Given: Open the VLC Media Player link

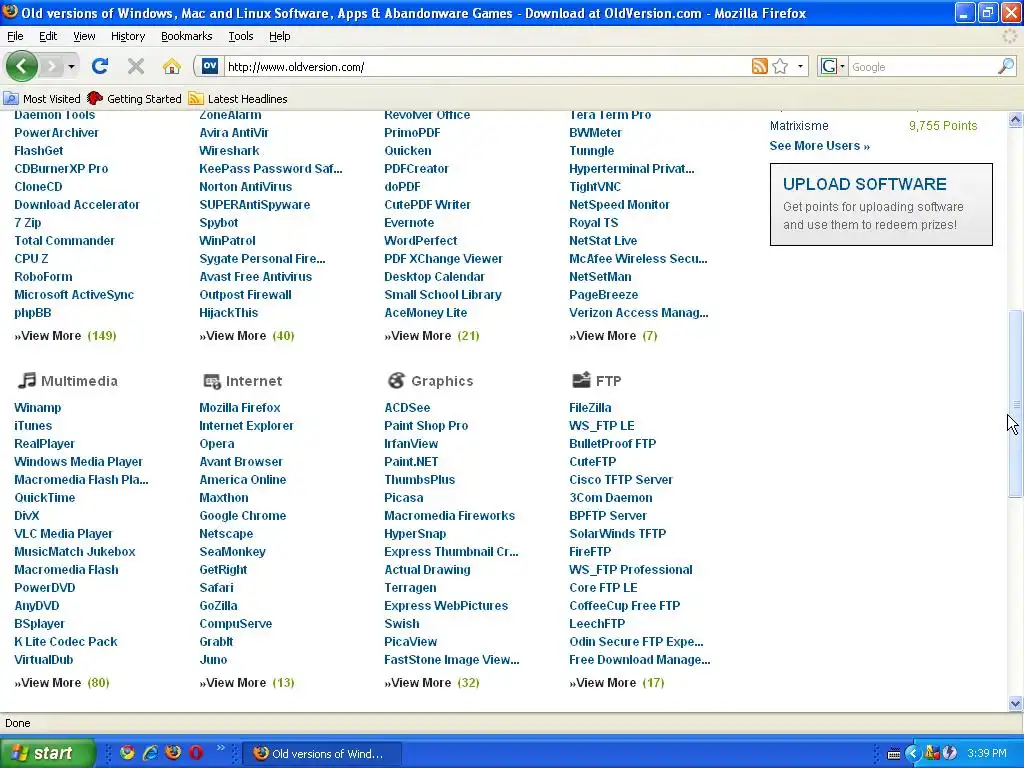Looking at the screenshot, I should (x=63, y=534).
